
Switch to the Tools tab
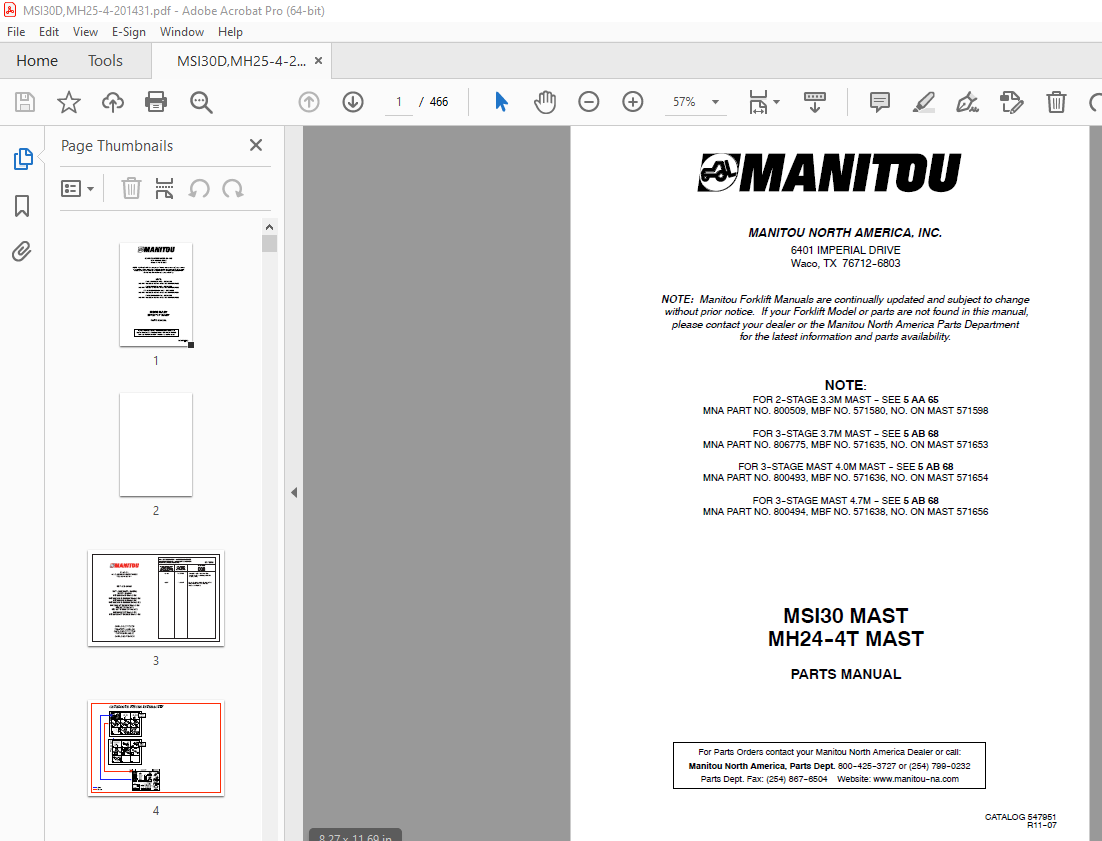coord(105,60)
